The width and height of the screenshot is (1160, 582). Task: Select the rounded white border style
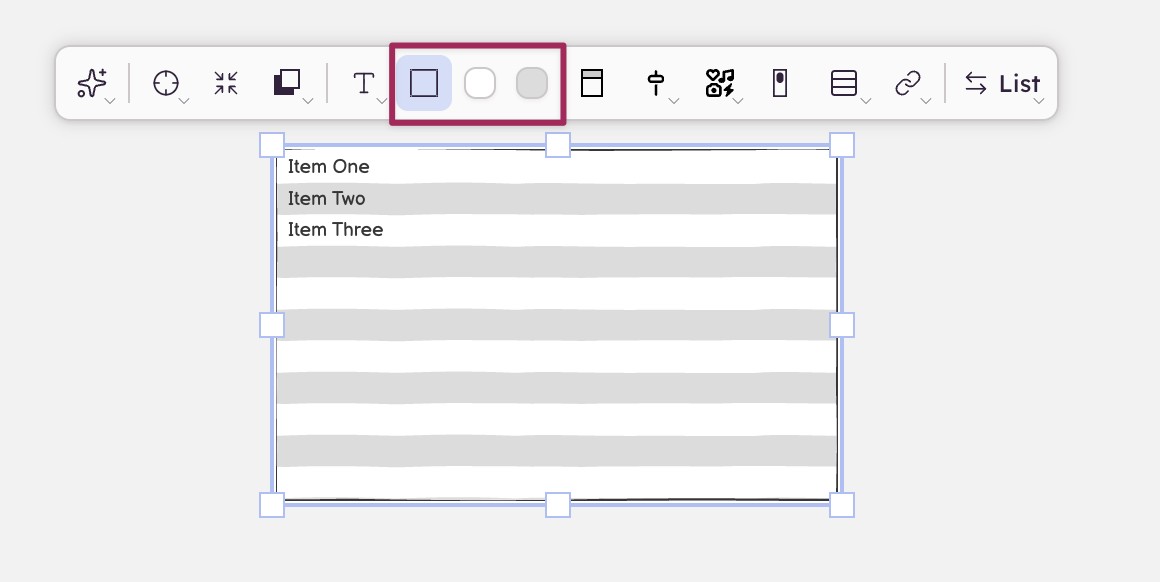[480, 83]
